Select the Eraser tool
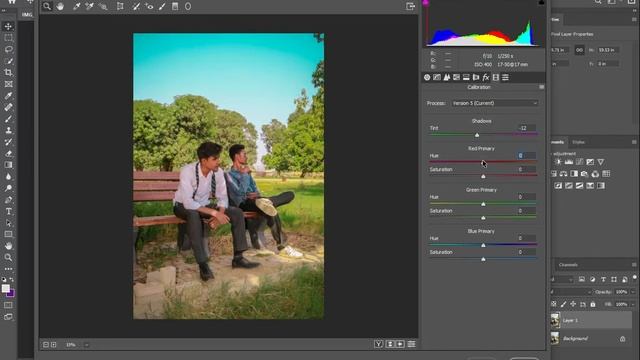The image size is (640, 360). (x=8, y=153)
